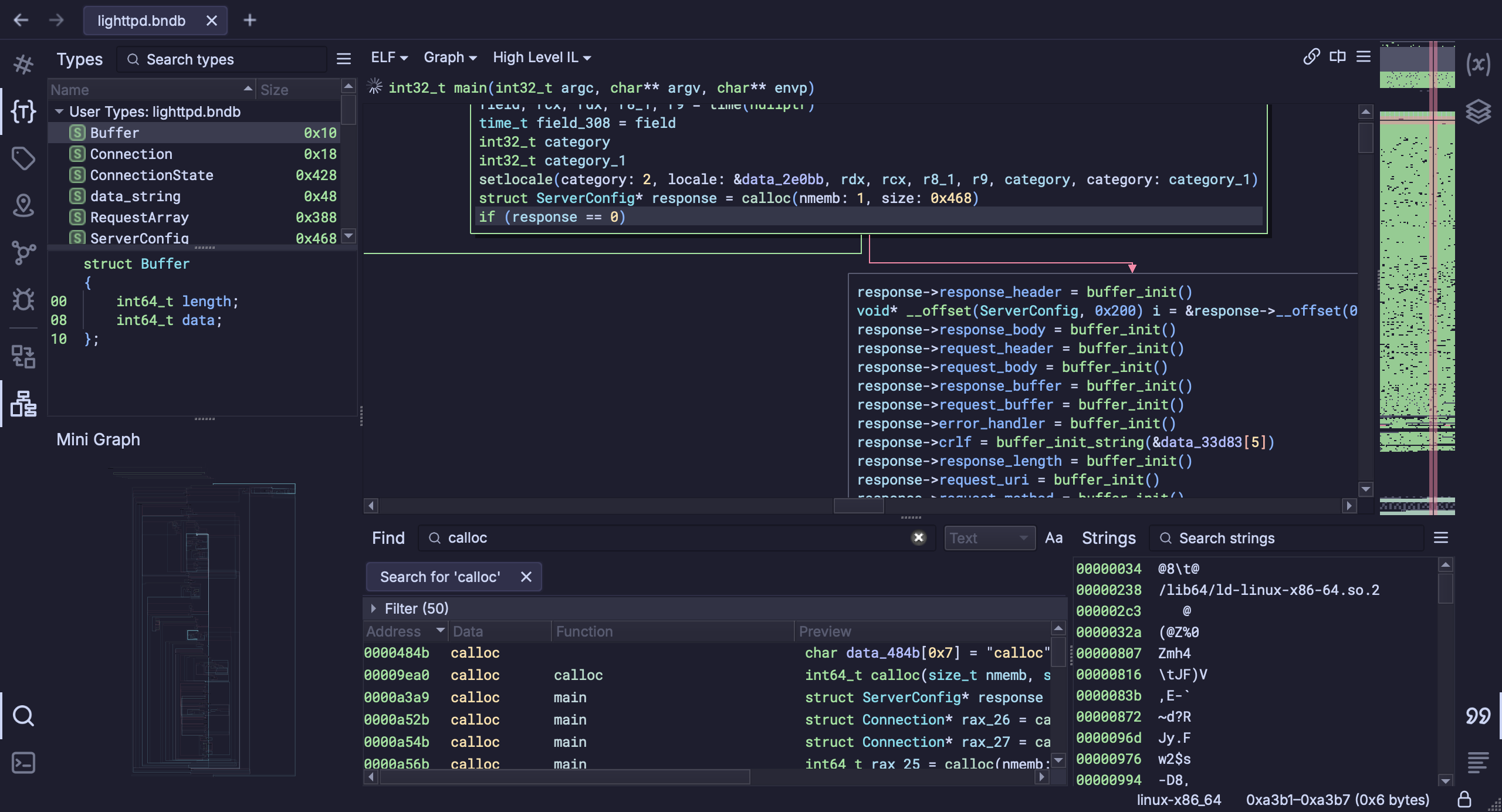Expand the Filter (50) section
This screenshot has height=812, width=1502.
click(x=374, y=608)
